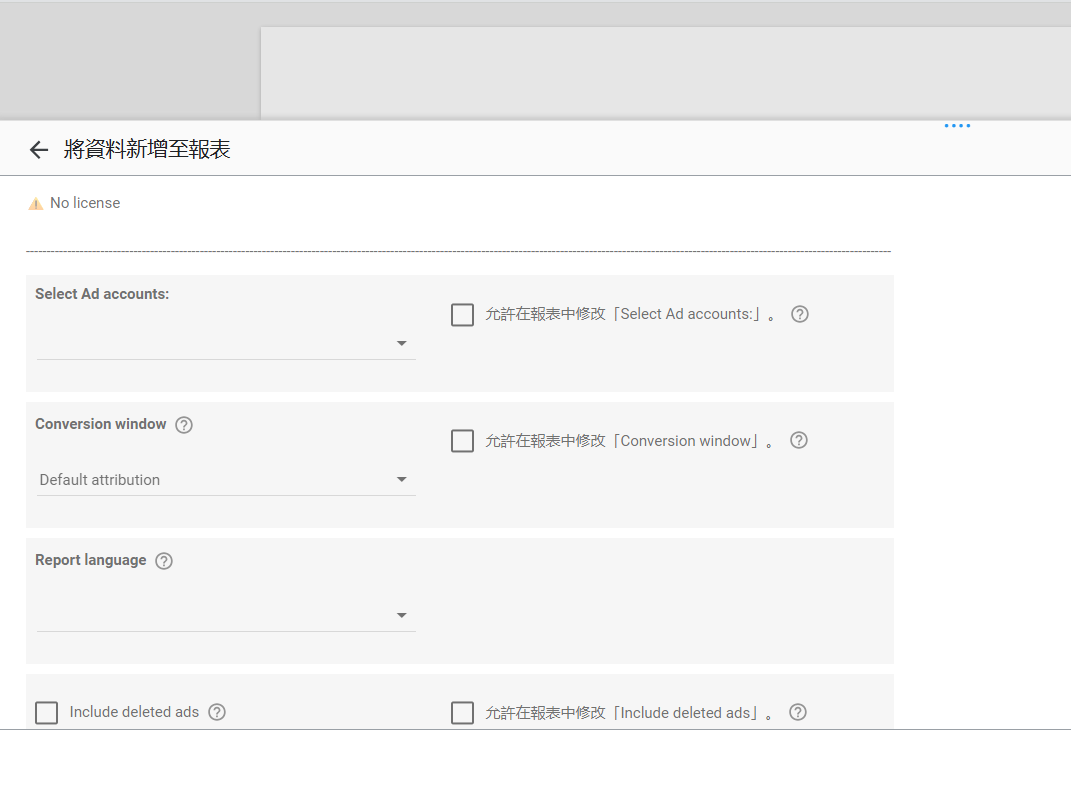The image size is (1071, 809).
Task: Open the Select Ad accounts dropdown
Action: pyautogui.click(x=226, y=344)
